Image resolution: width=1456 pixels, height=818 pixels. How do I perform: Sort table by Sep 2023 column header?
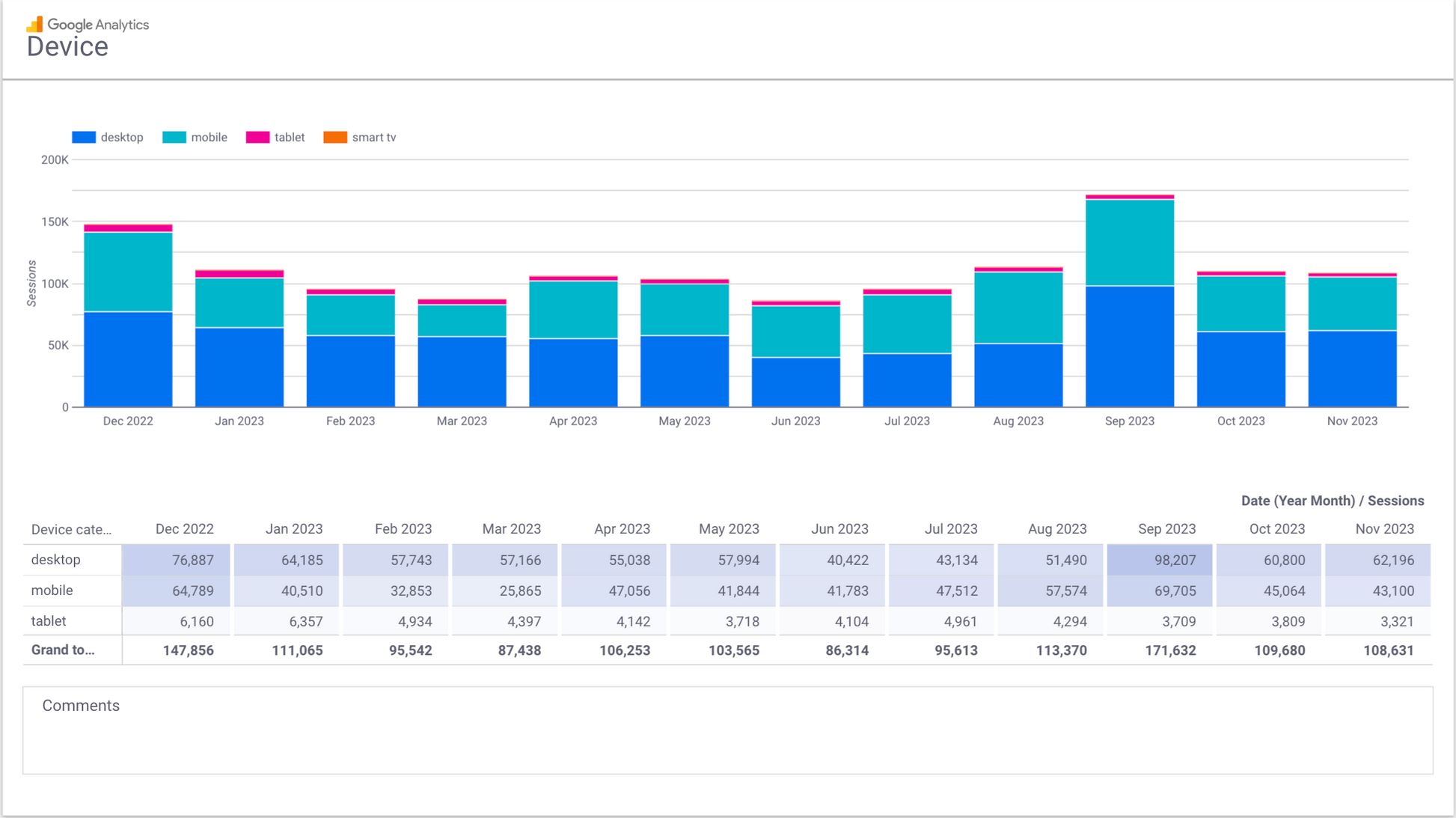click(x=1166, y=529)
